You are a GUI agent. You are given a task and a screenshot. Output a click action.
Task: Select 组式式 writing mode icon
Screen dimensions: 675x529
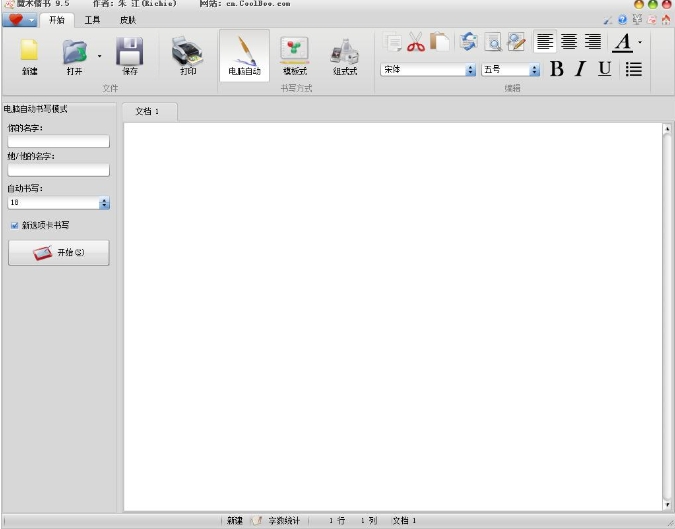point(345,52)
